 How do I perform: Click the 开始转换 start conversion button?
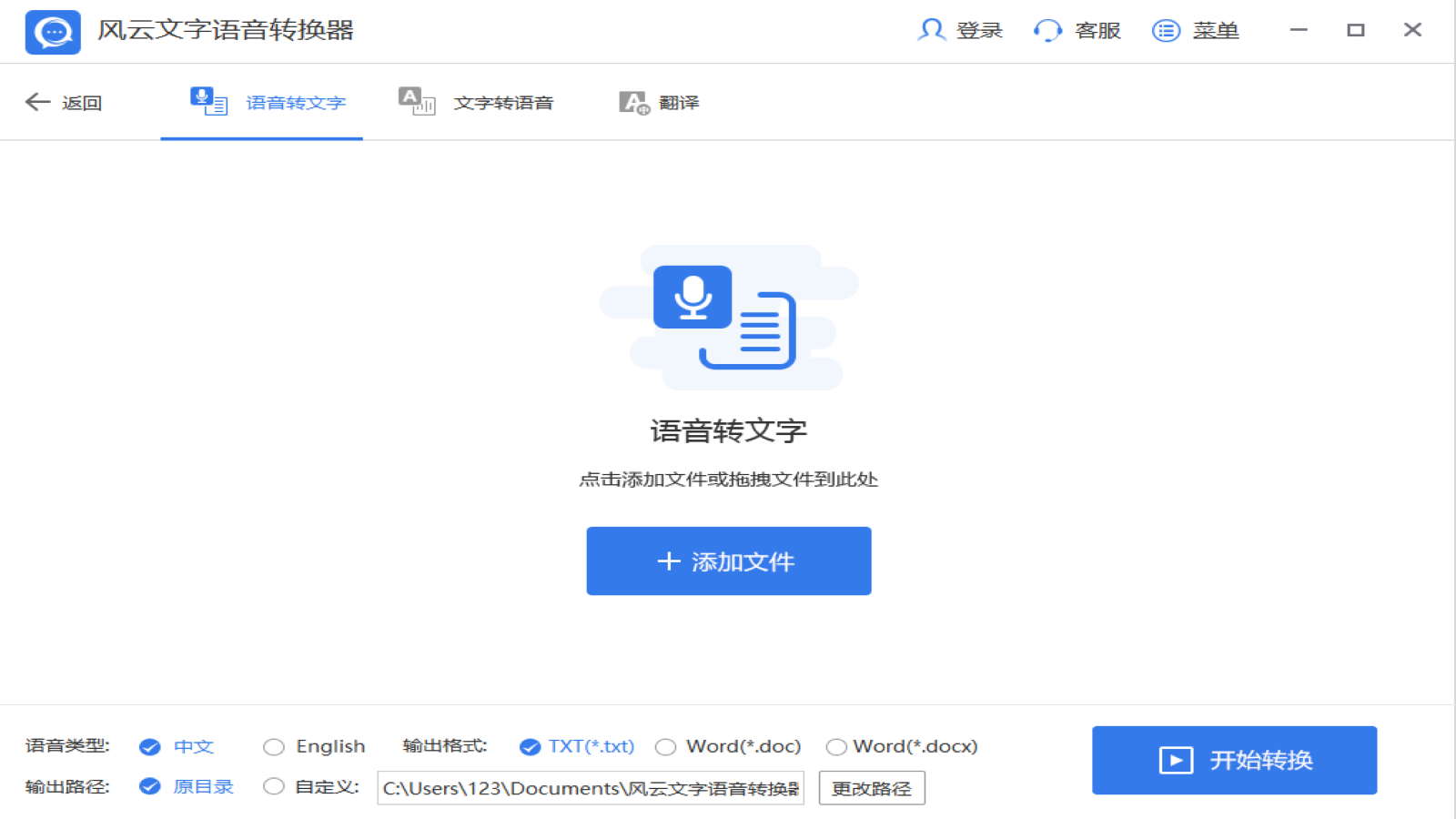click(x=1234, y=760)
